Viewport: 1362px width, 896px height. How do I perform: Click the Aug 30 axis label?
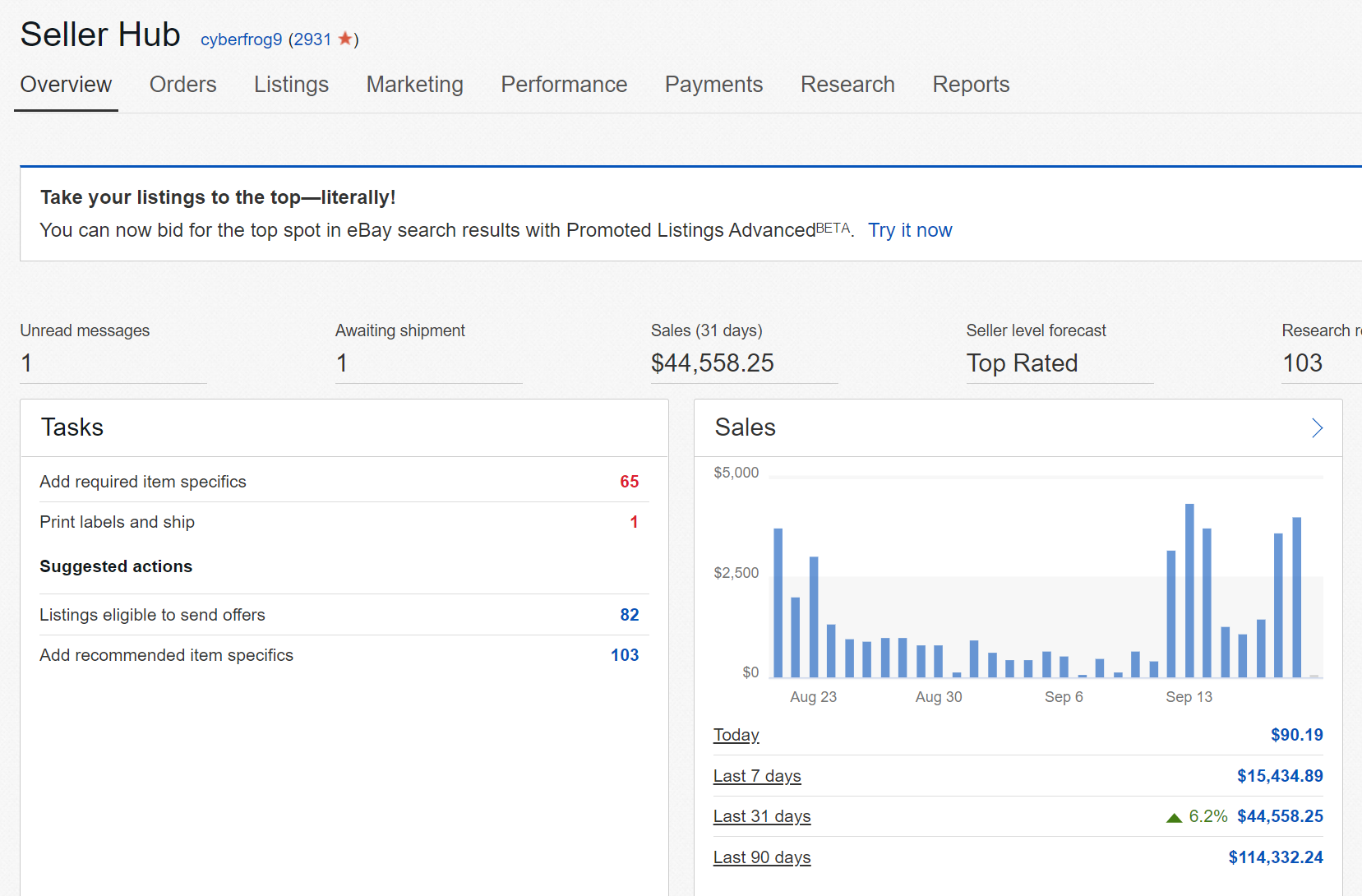(939, 697)
